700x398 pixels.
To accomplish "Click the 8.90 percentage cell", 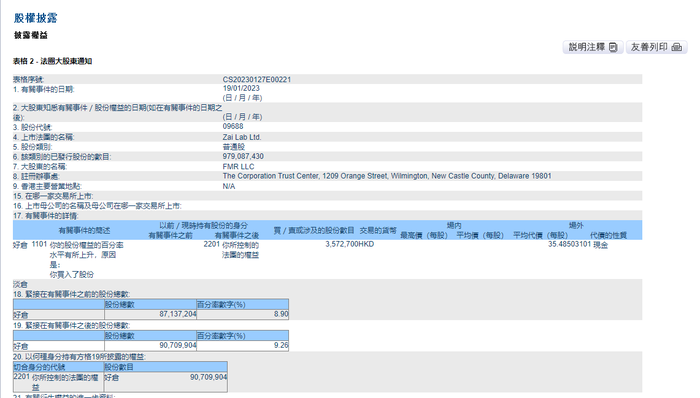I will [x=281, y=314].
